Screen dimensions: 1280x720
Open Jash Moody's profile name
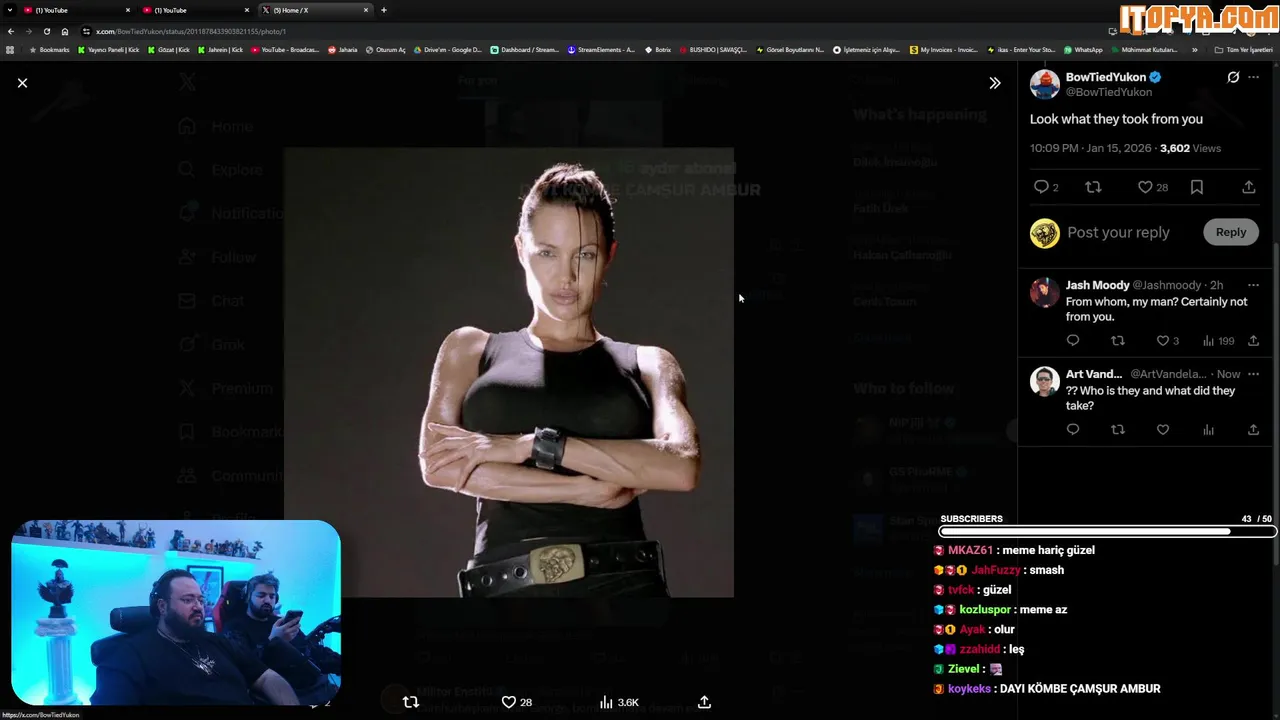pyautogui.click(x=1097, y=285)
